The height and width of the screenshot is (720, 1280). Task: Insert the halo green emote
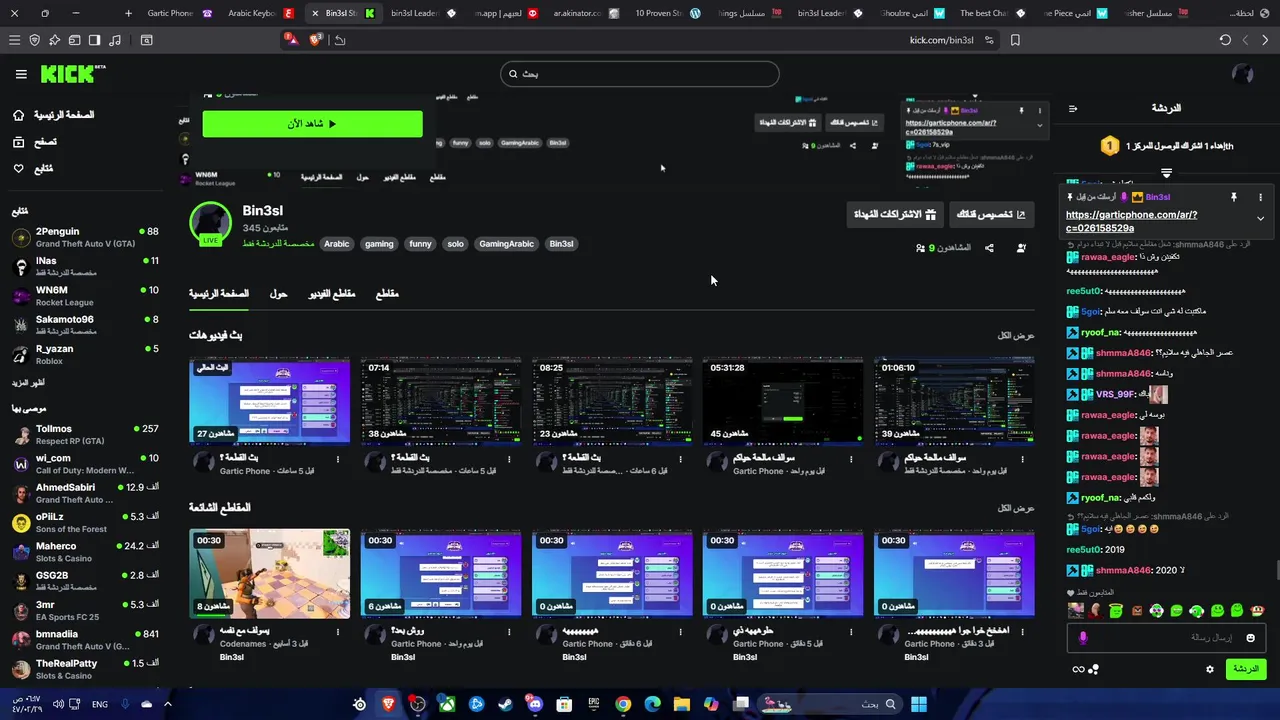(x=1116, y=611)
